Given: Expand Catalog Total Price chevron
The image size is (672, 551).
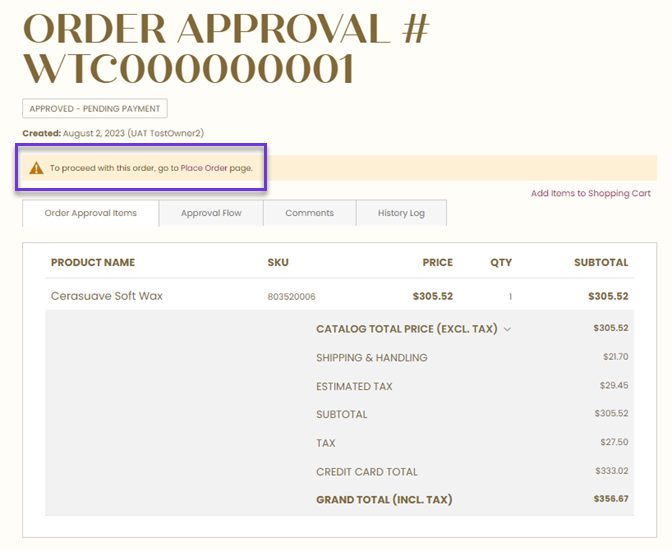Looking at the screenshot, I should 507,329.
